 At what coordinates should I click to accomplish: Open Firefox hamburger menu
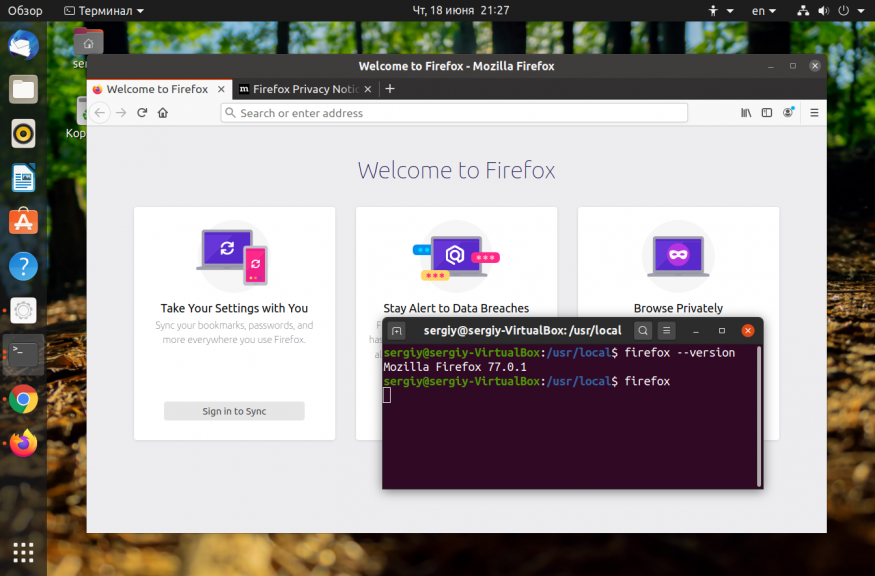click(814, 113)
